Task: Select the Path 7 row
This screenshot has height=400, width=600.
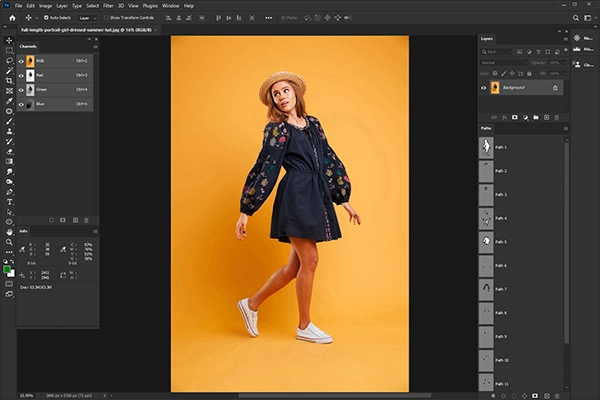Action: [x=521, y=289]
